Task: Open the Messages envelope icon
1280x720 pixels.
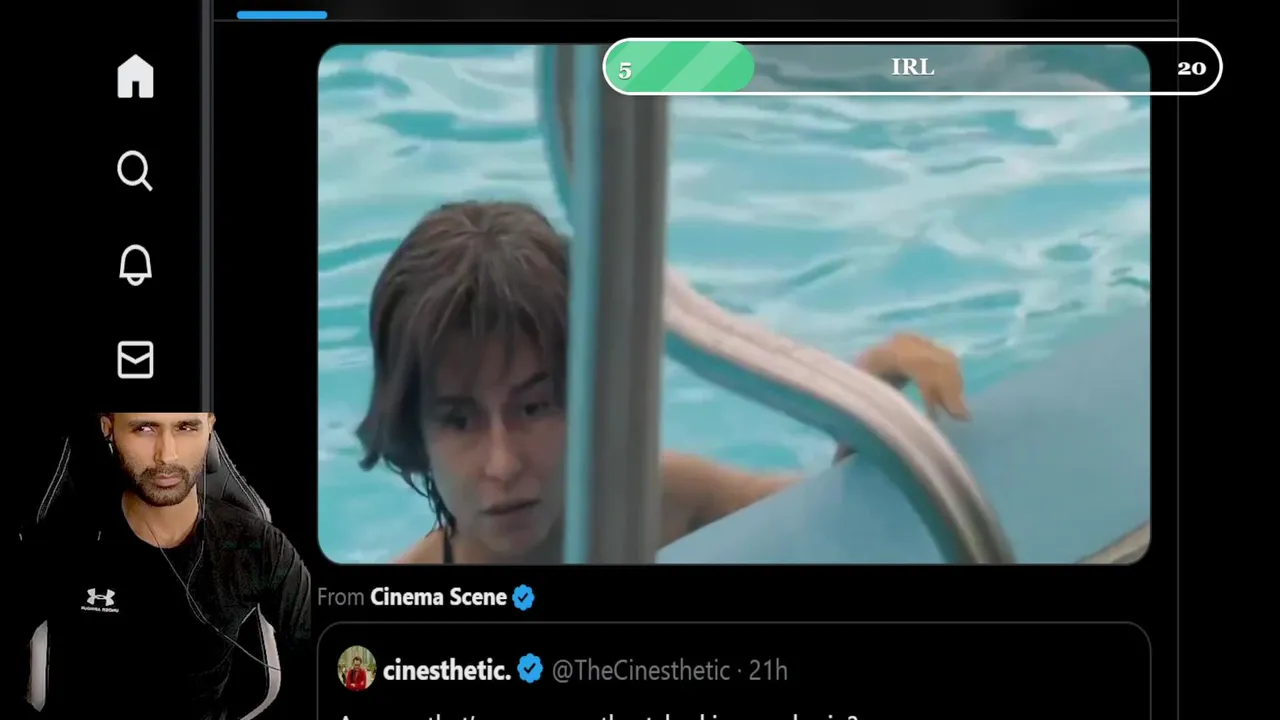Action: [x=135, y=360]
